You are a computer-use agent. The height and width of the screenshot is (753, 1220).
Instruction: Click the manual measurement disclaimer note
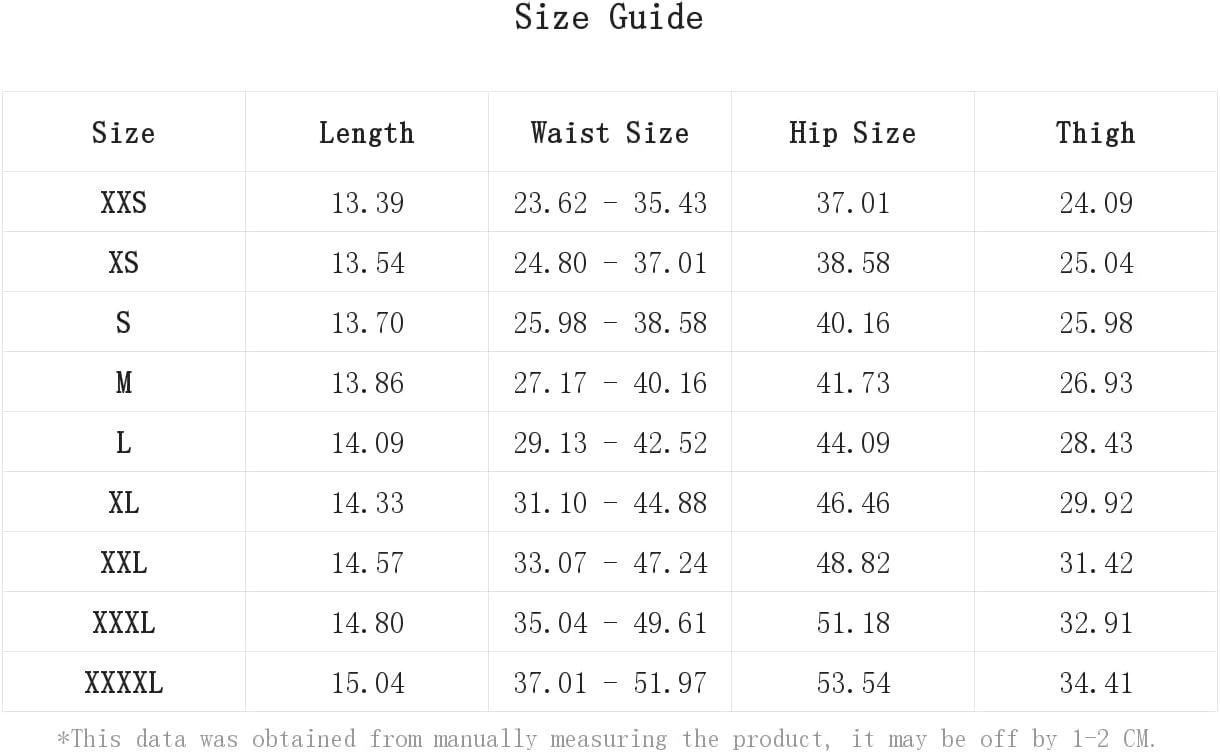(x=606, y=738)
